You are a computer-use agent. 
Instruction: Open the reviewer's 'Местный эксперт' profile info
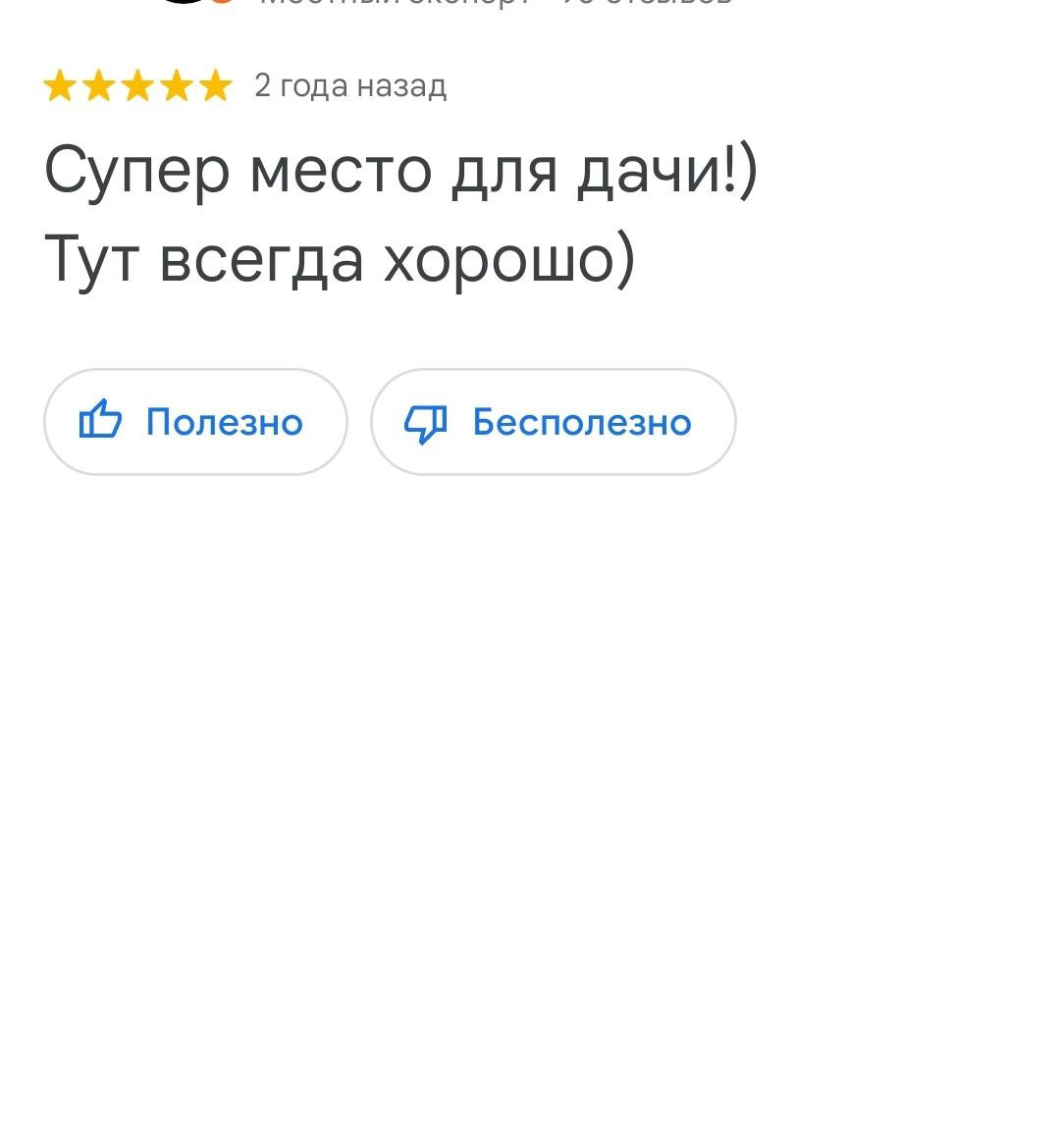(x=393, y=3)
